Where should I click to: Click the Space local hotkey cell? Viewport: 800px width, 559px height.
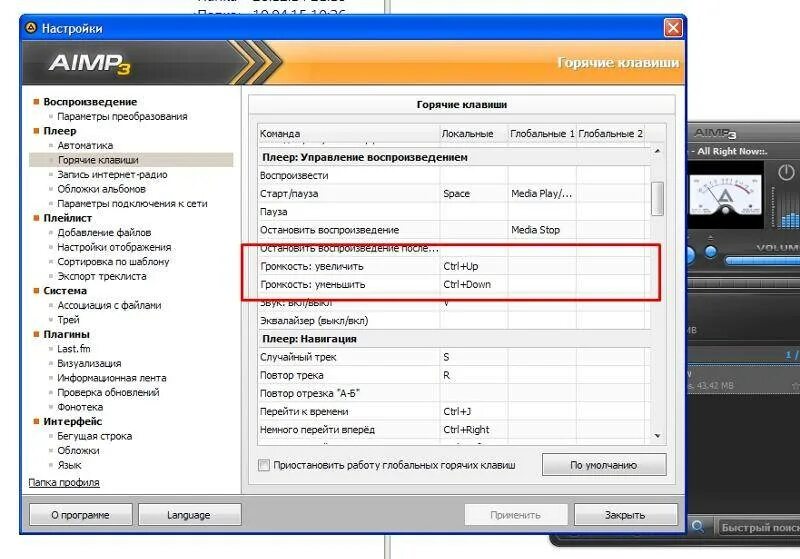pyautogui.click(x=473, y=194)
